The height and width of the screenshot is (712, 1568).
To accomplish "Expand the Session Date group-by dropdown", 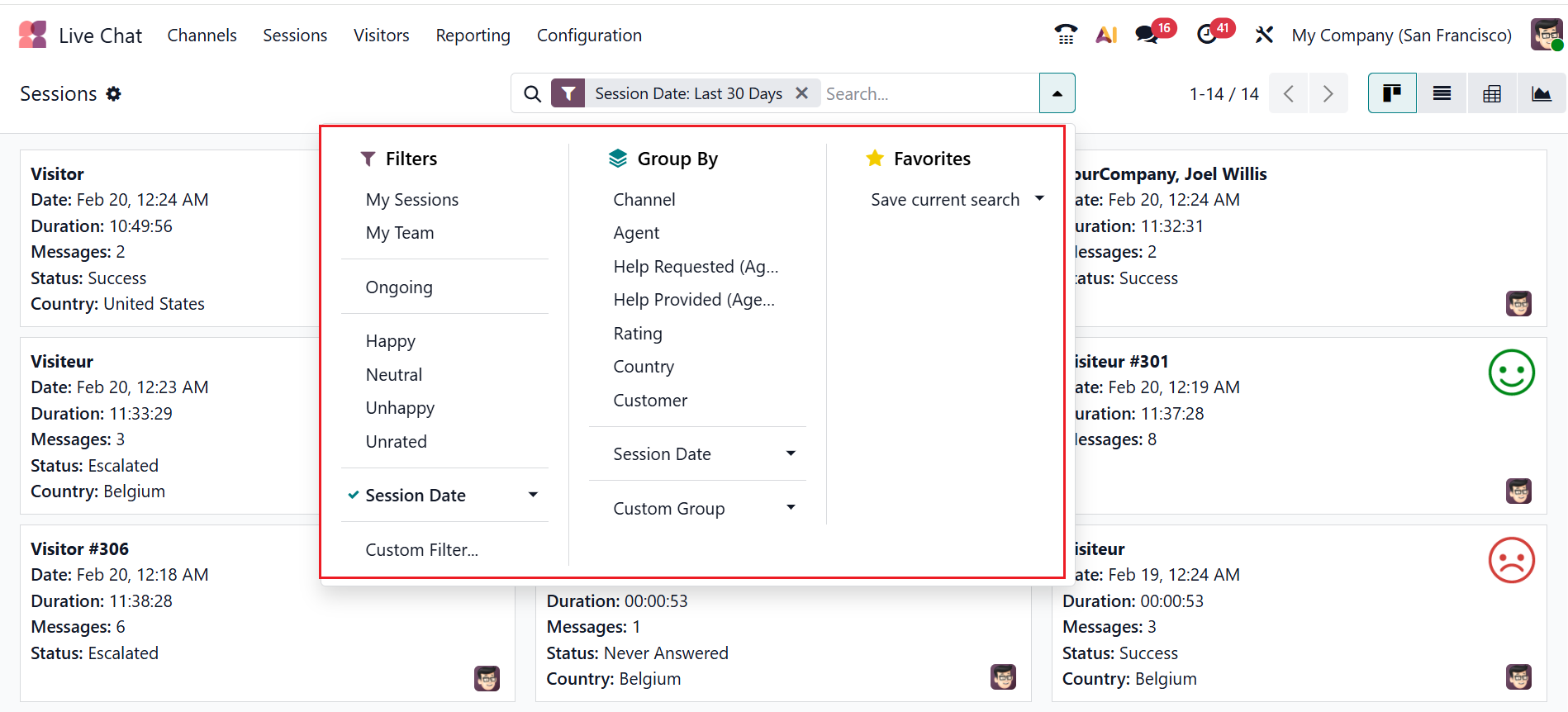I will point(702,454).
